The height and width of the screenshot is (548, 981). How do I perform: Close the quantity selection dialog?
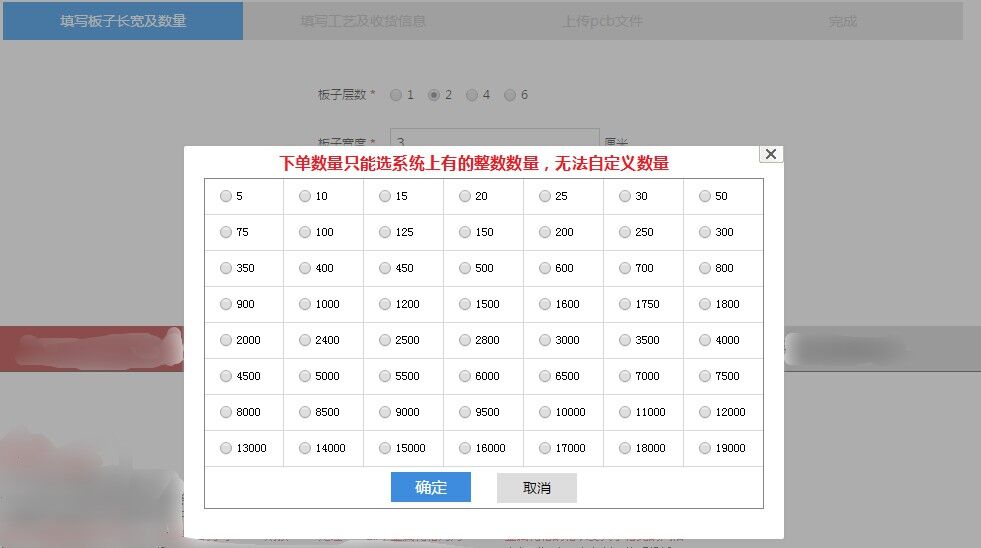[770, 154]
